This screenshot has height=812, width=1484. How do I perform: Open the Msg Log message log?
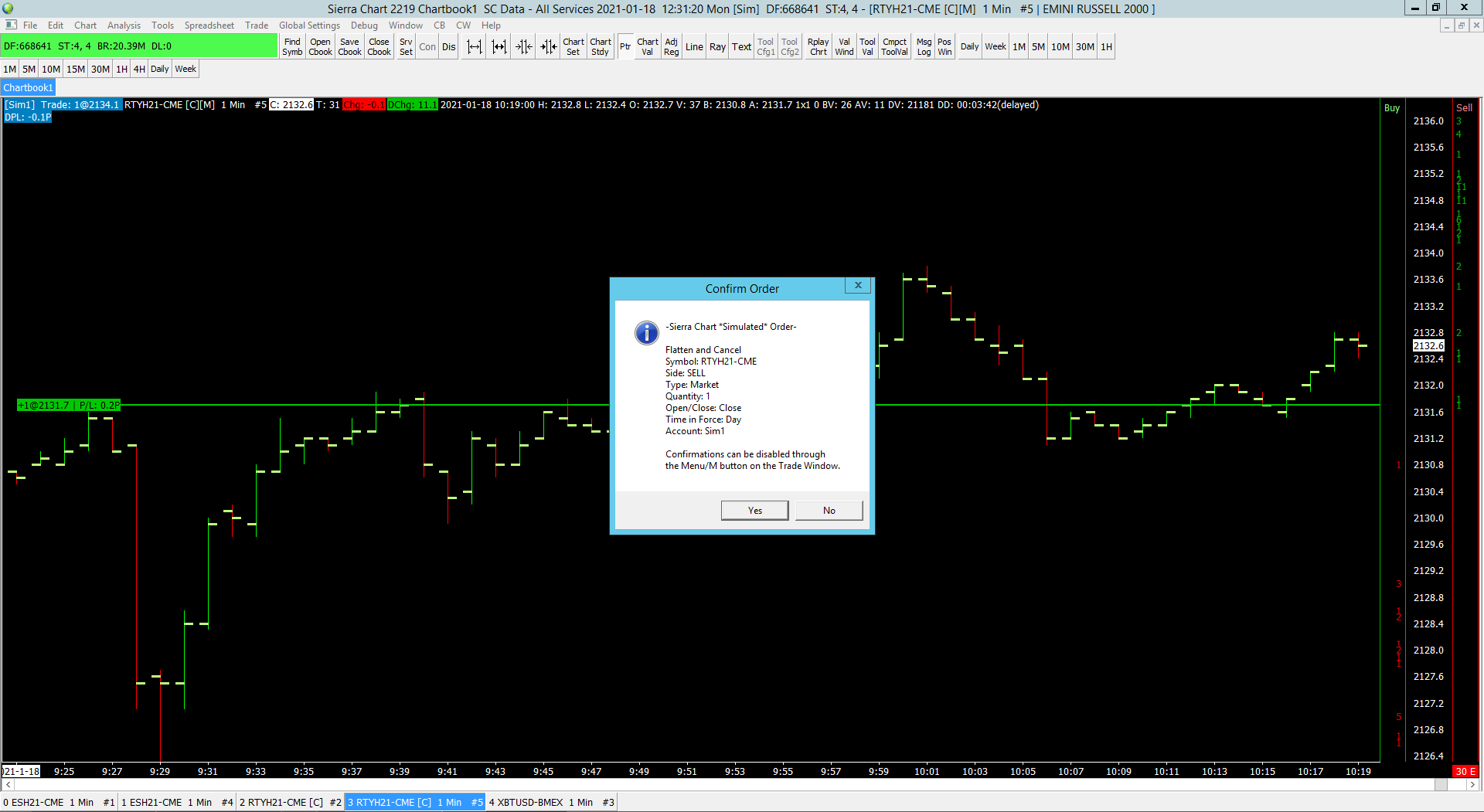click(x=924, y=46)
